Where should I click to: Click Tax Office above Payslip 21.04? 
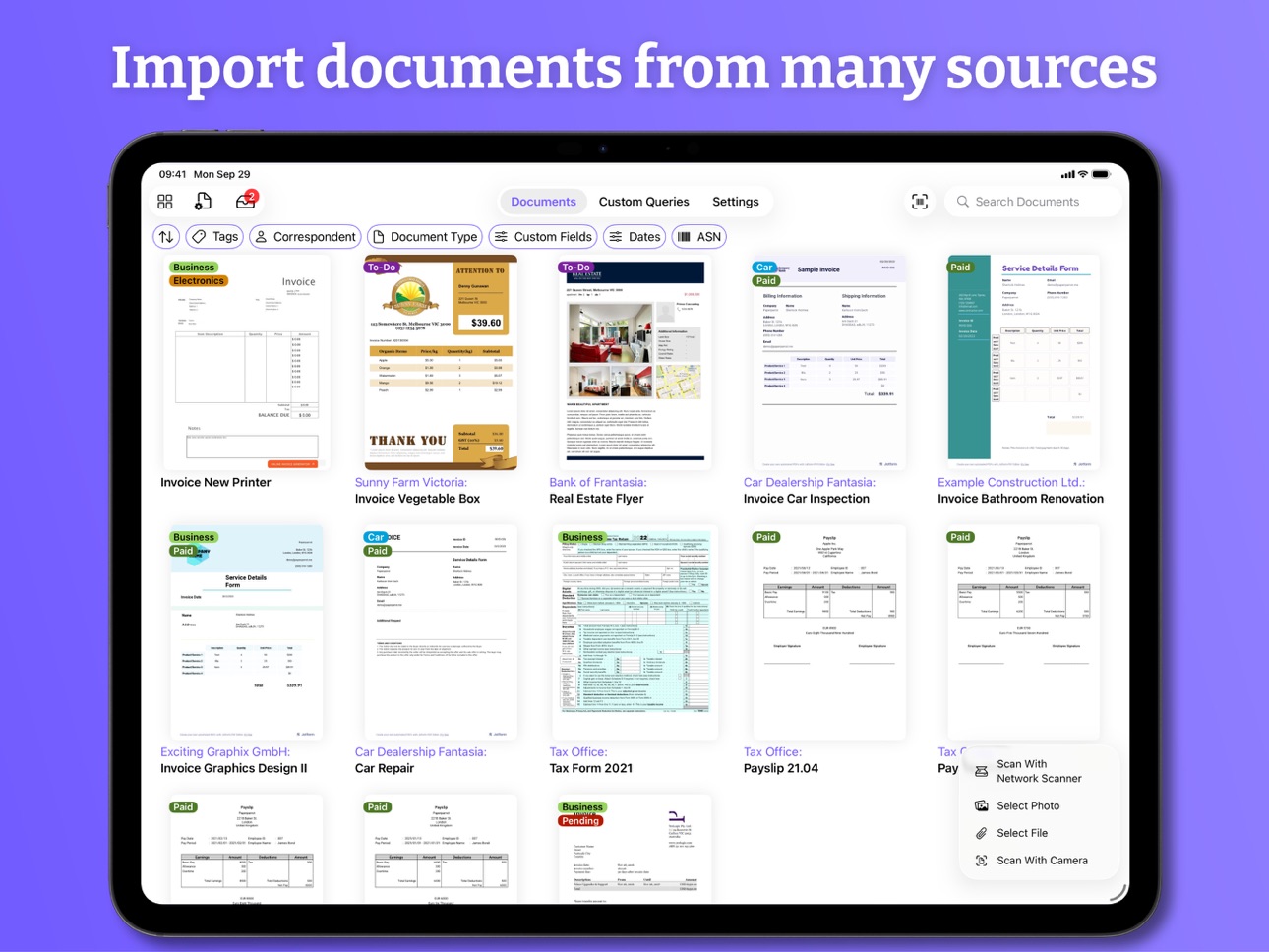click(x=773, y=752)
